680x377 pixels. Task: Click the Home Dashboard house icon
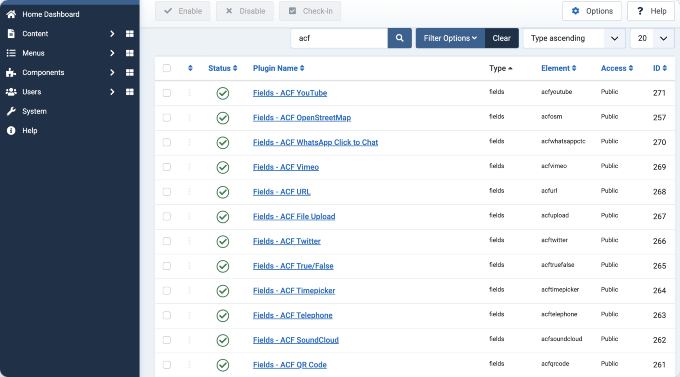11,14
